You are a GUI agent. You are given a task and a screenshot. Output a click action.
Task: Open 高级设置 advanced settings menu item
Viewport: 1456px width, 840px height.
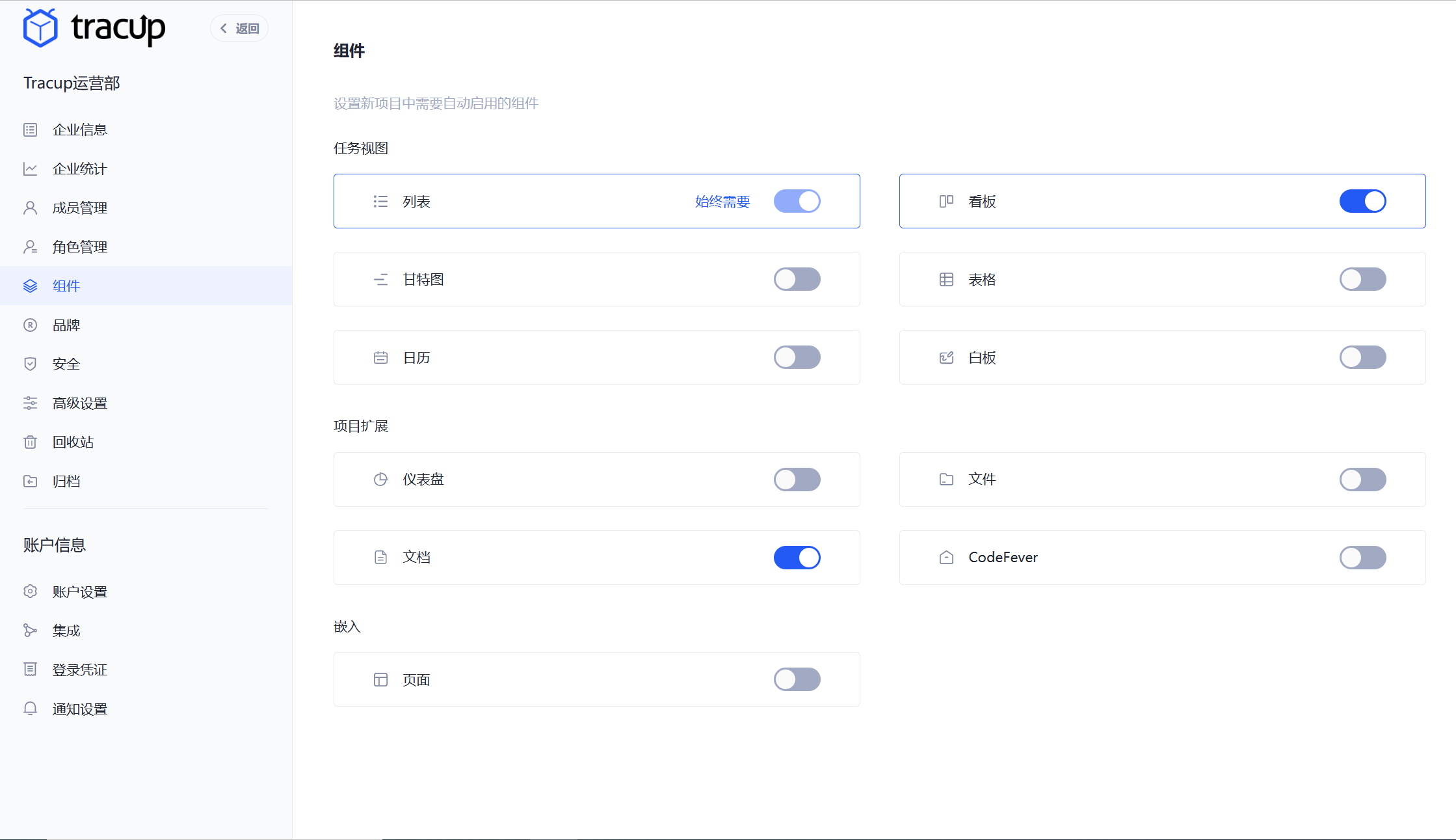click(x=79, y=403)
